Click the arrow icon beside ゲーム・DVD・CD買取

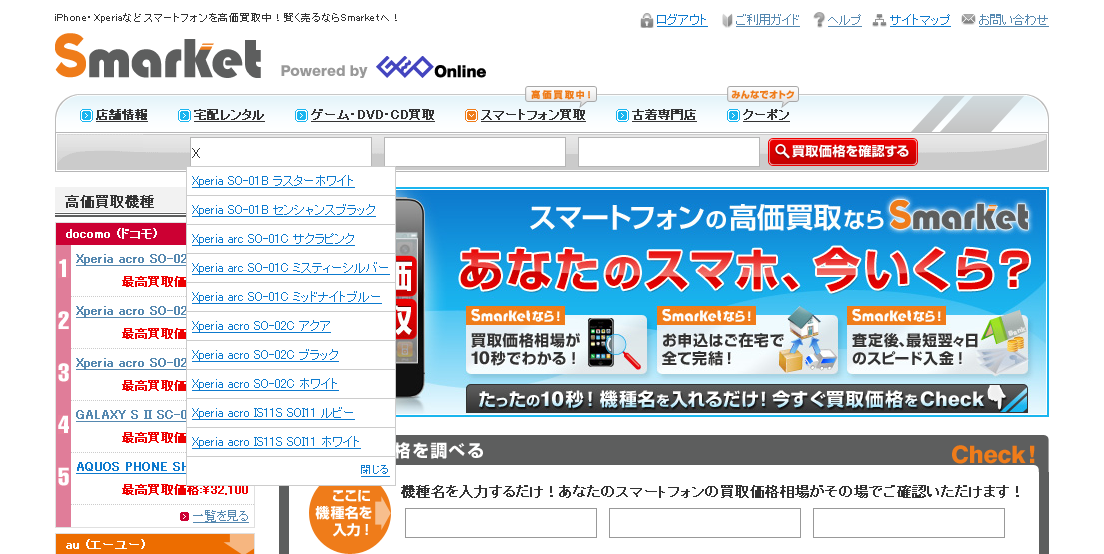tap(301, 115)
